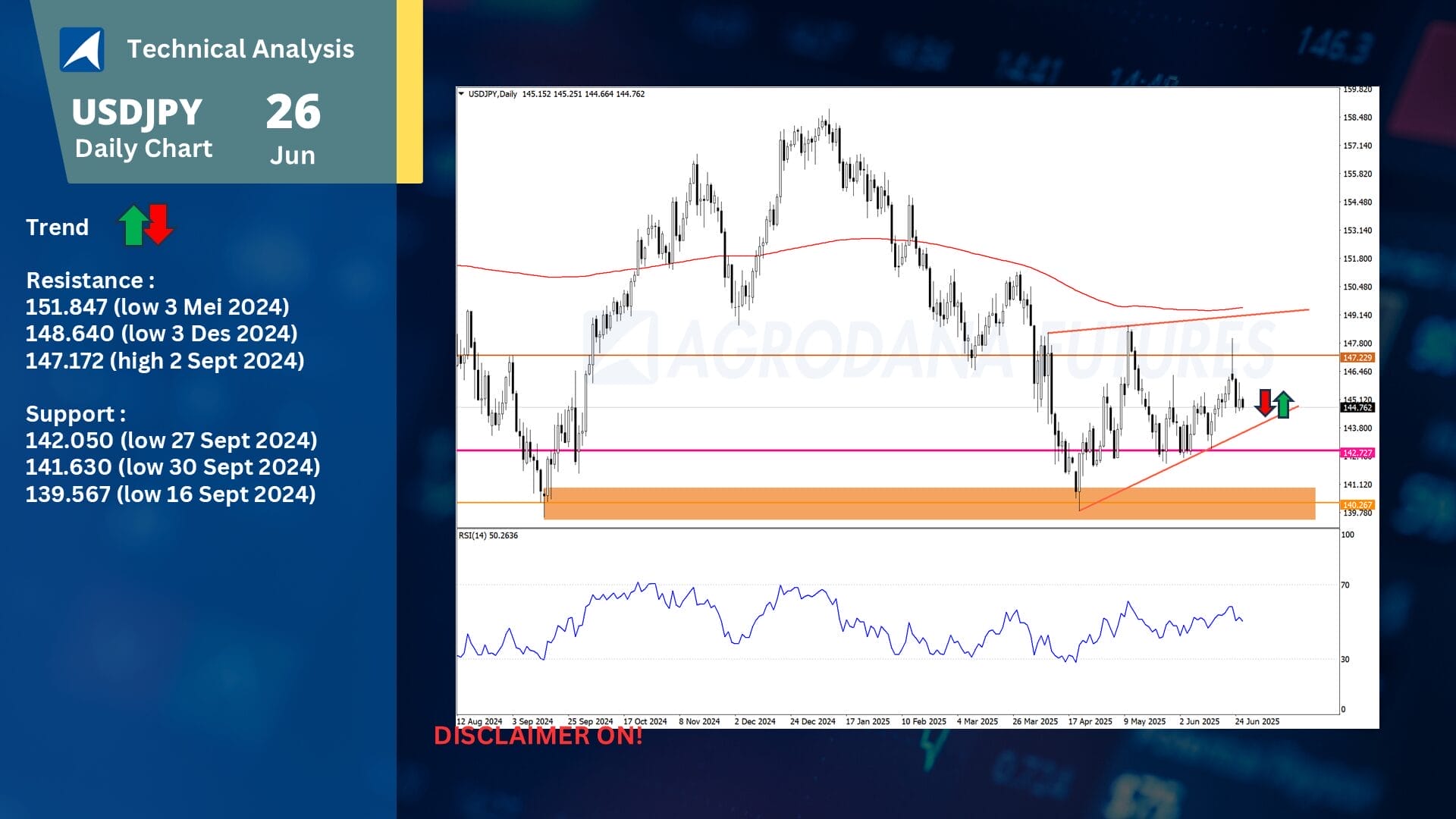Select the current price tag 144.762
Image resolution: width=1456 pixels, height=819 pixels.
pyautogui.click(x=1357, y=408)
